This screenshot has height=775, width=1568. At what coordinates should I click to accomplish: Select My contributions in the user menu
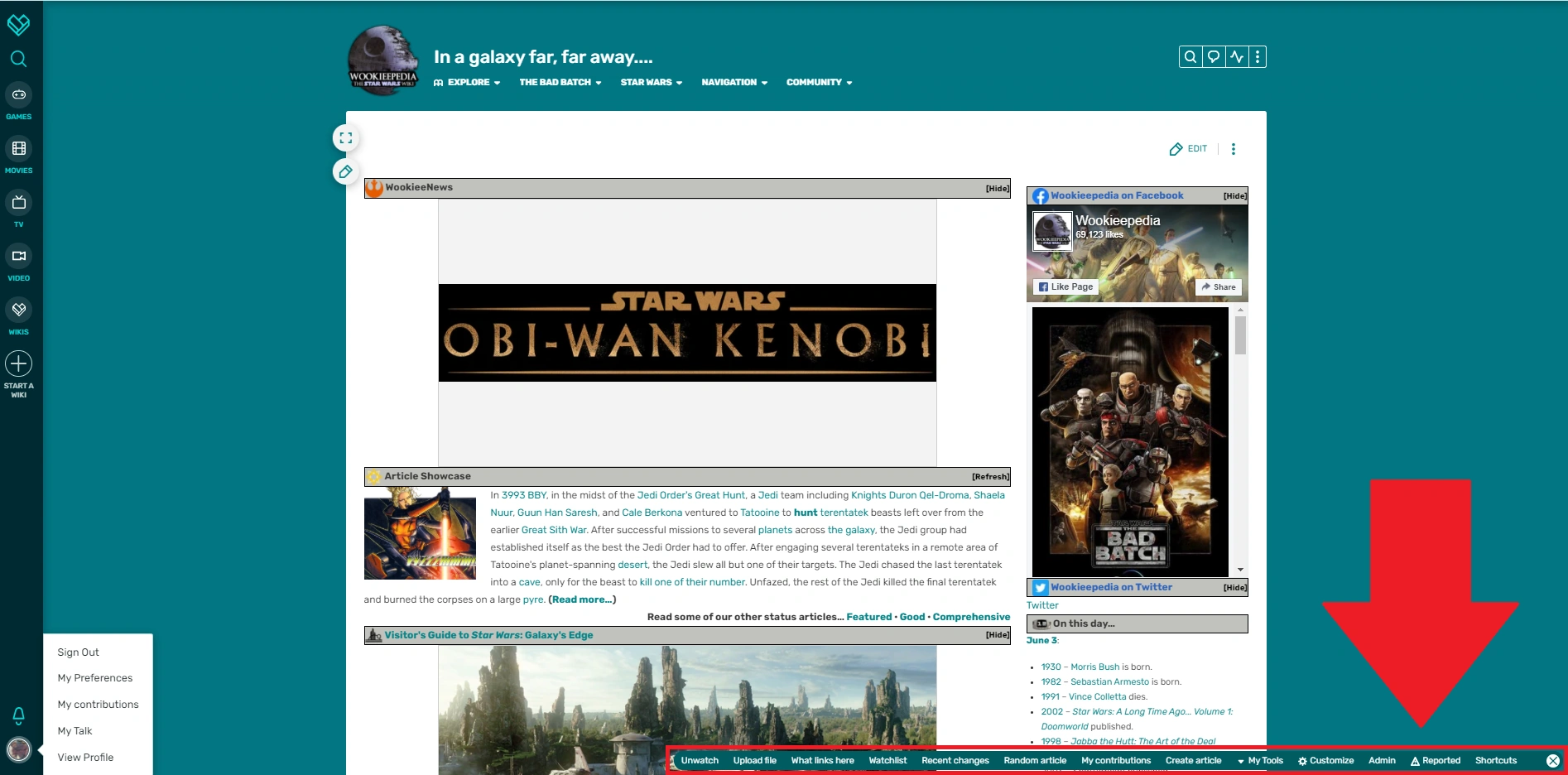coord(98,705)
